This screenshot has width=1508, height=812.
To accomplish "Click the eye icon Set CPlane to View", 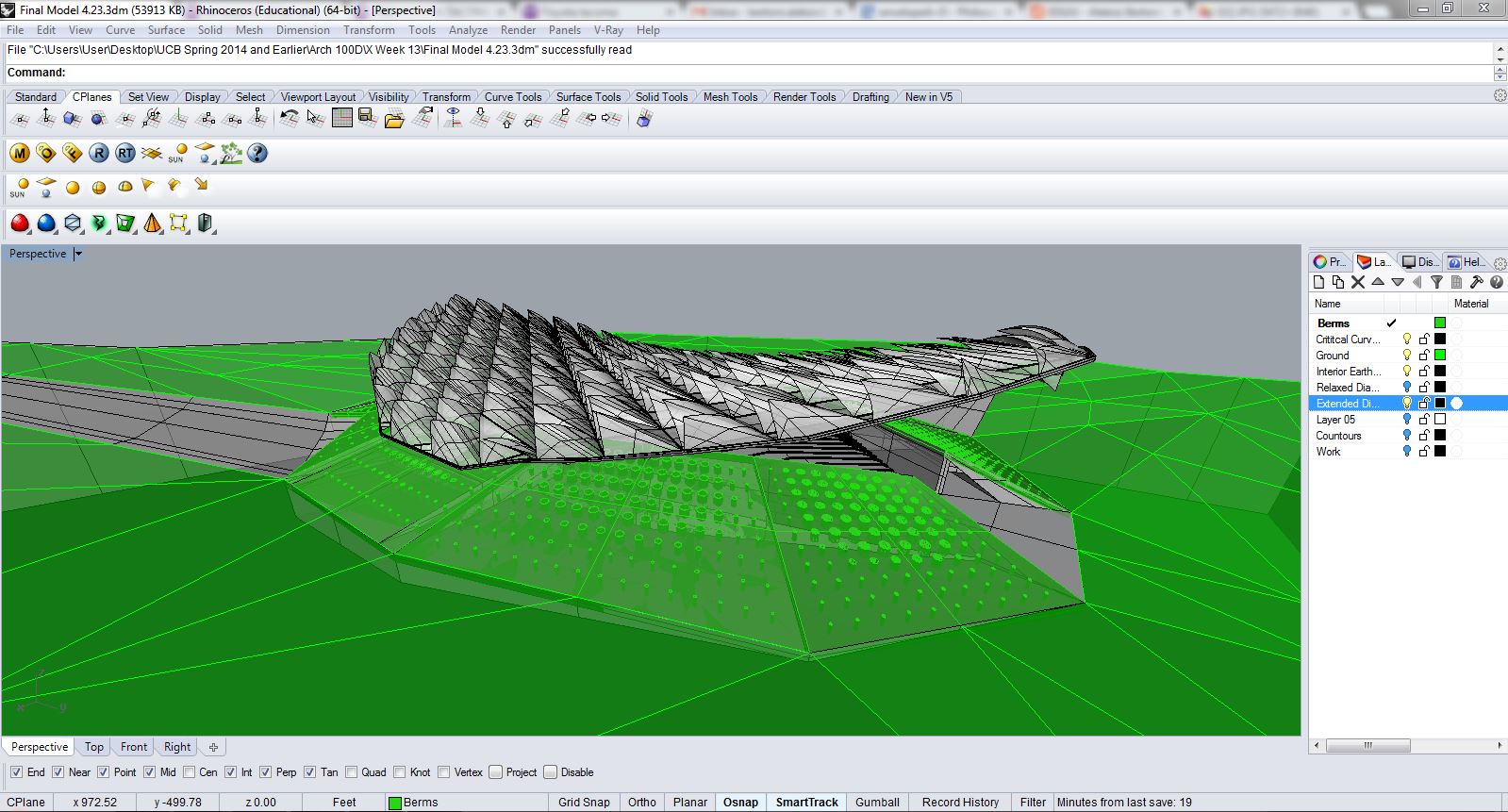I will click(454, 119).
